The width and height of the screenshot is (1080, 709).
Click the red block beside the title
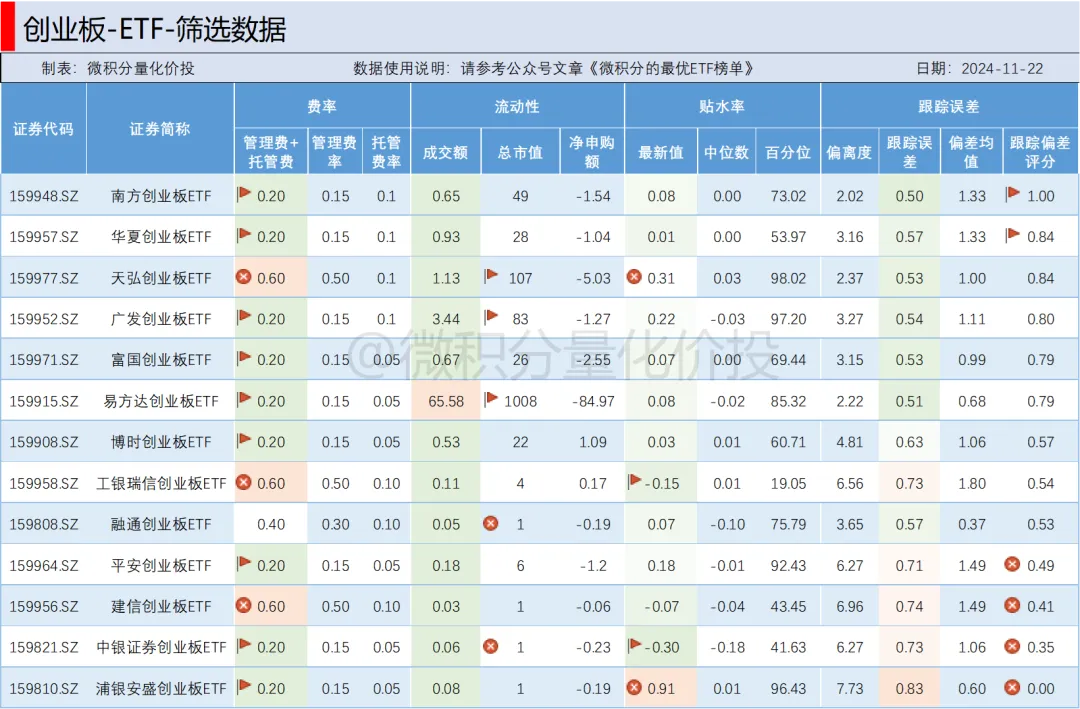pos(7,25)
